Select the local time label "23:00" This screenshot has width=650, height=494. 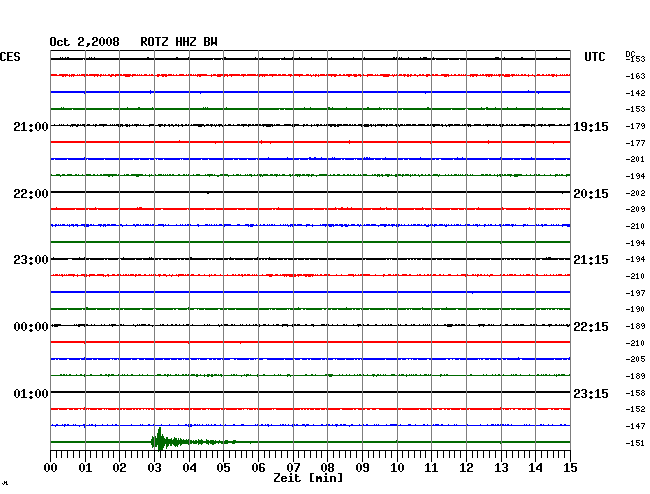(31, 260)
